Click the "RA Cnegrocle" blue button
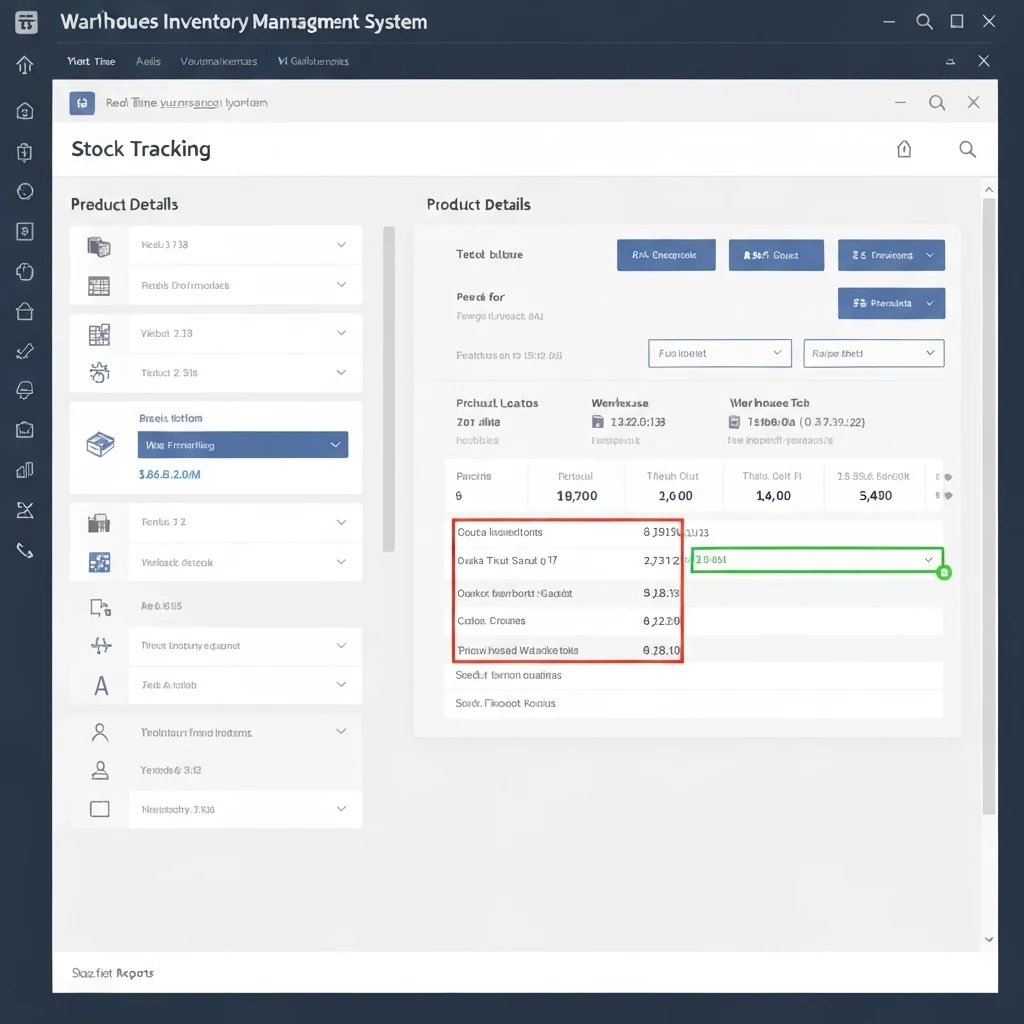The image size is (1024, 1024). coord(666,255)
